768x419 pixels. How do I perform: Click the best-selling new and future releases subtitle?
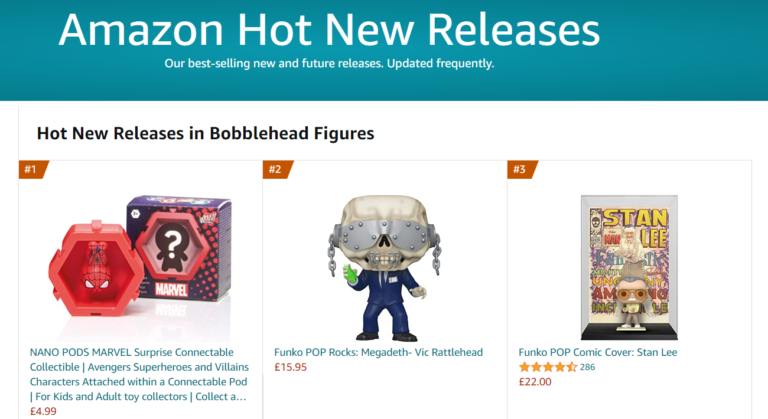(x=329, y=64)
